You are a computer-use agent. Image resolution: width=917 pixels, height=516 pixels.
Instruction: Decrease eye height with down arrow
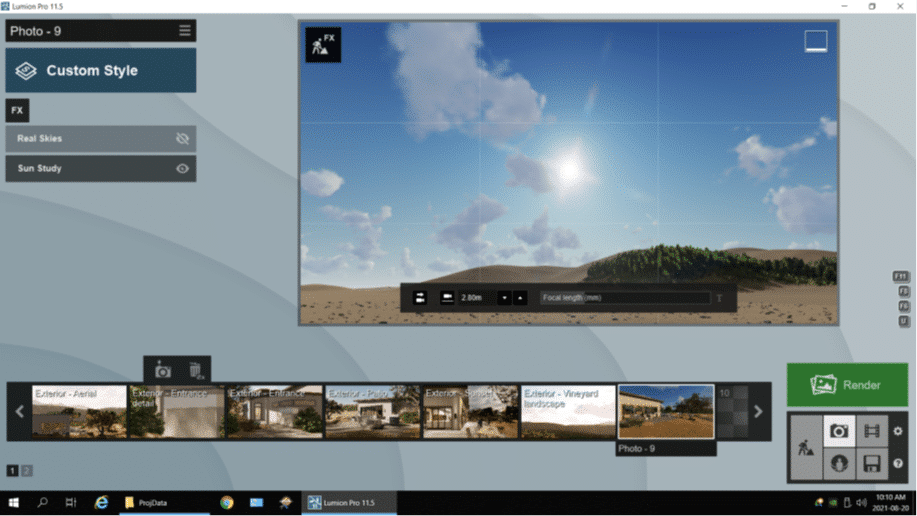click(504, 298)
